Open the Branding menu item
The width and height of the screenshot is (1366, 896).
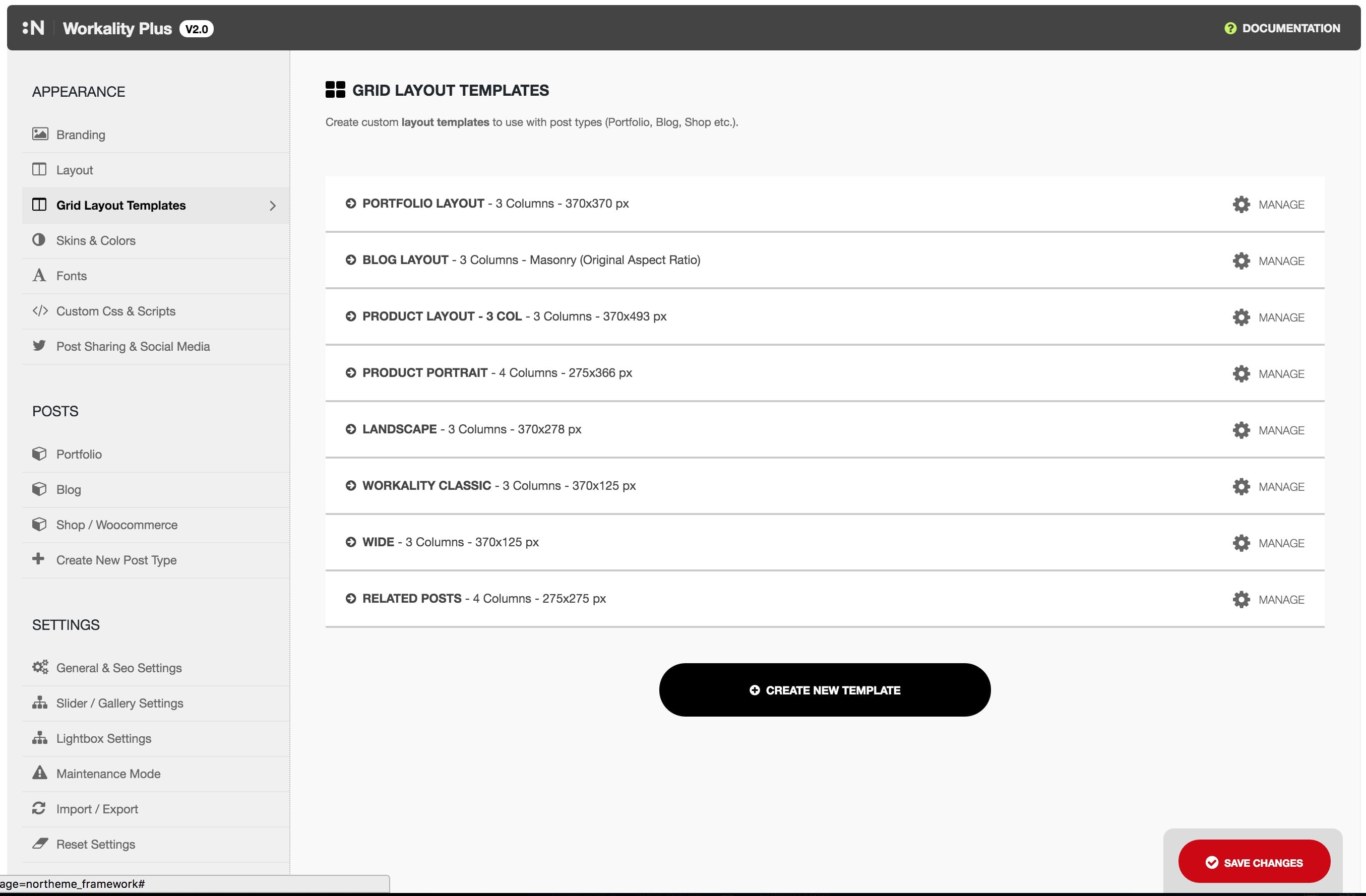click(x=156, y=135)
